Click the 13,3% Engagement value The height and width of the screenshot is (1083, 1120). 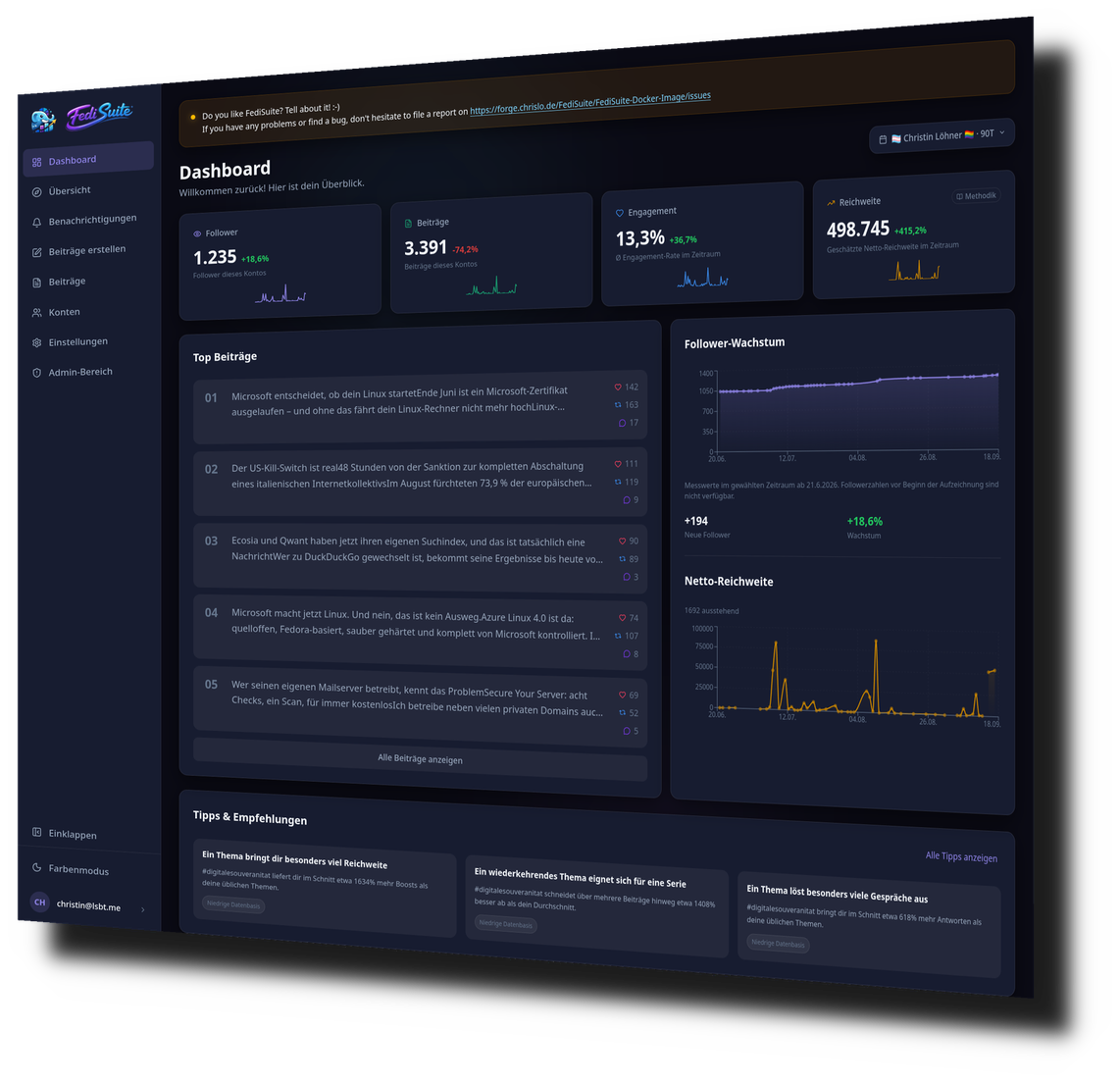click(x=640, y=238)
